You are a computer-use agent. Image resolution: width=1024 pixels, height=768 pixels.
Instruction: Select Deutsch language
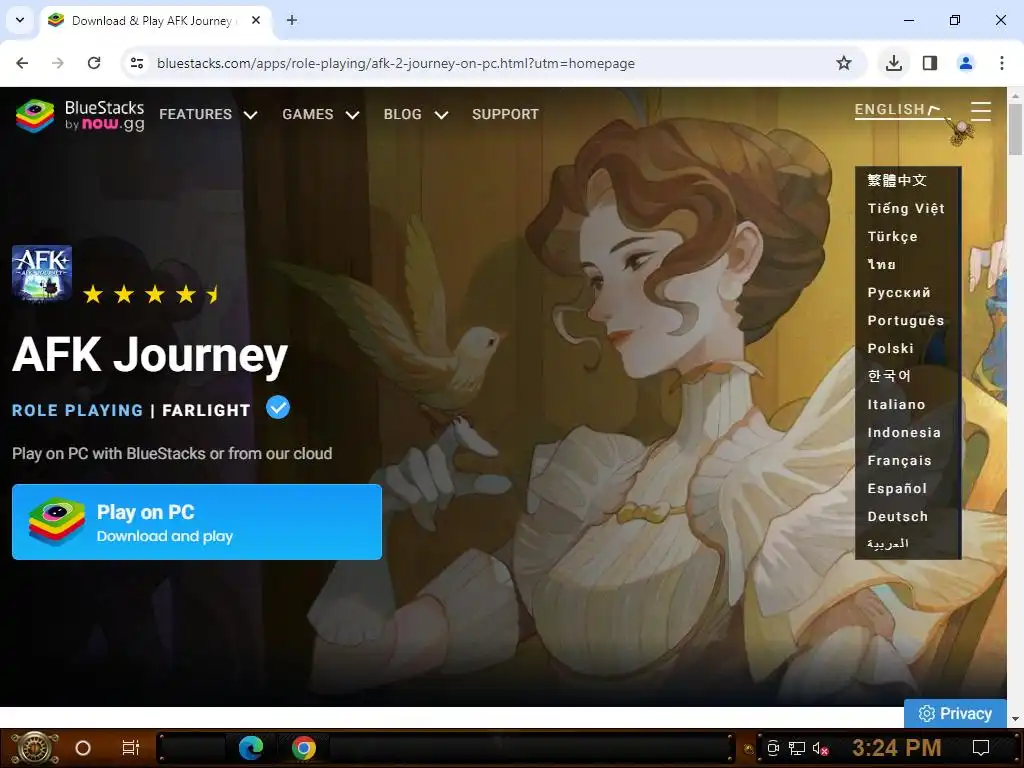[897, 517]
